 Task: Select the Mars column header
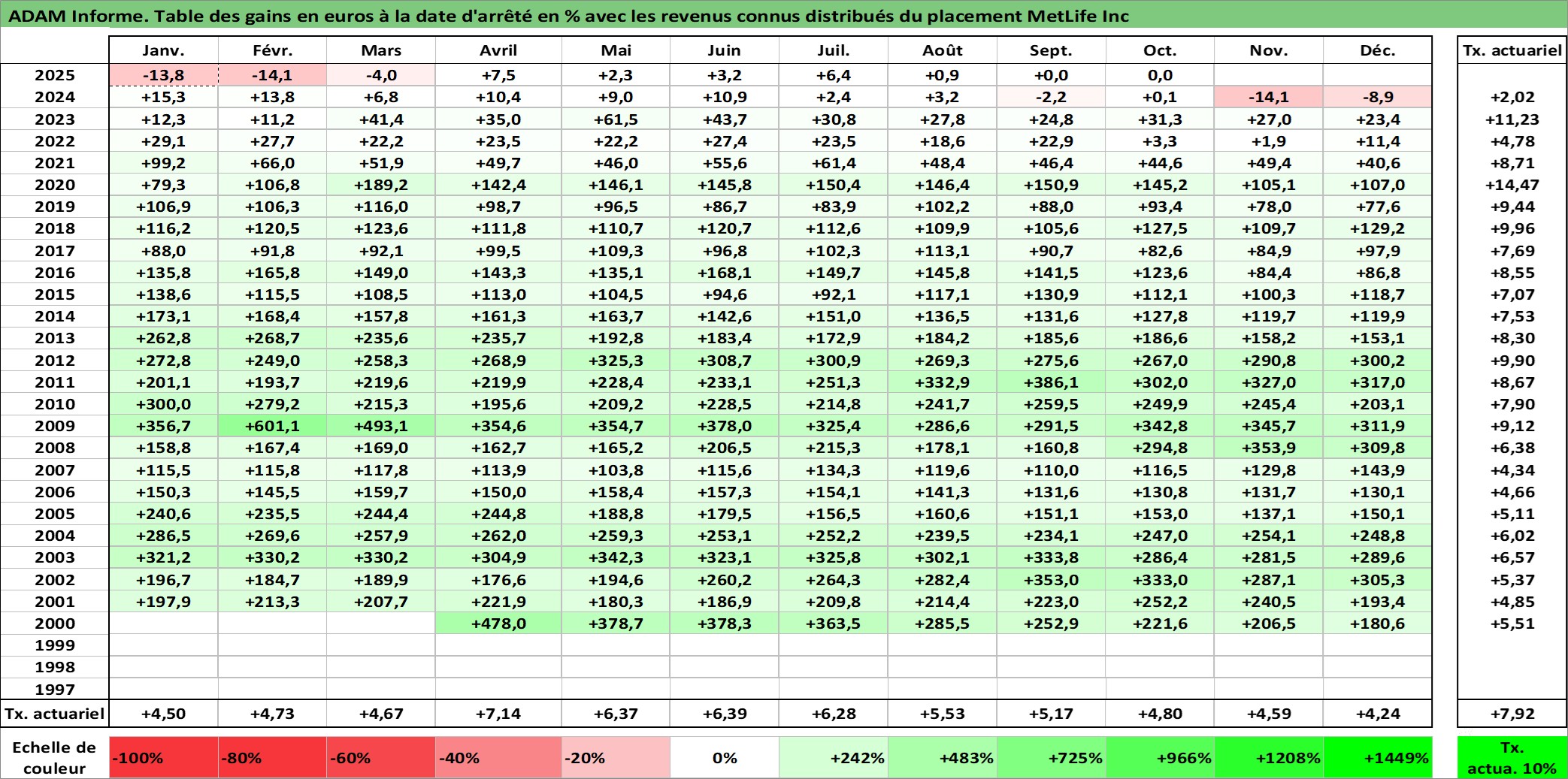381,50
